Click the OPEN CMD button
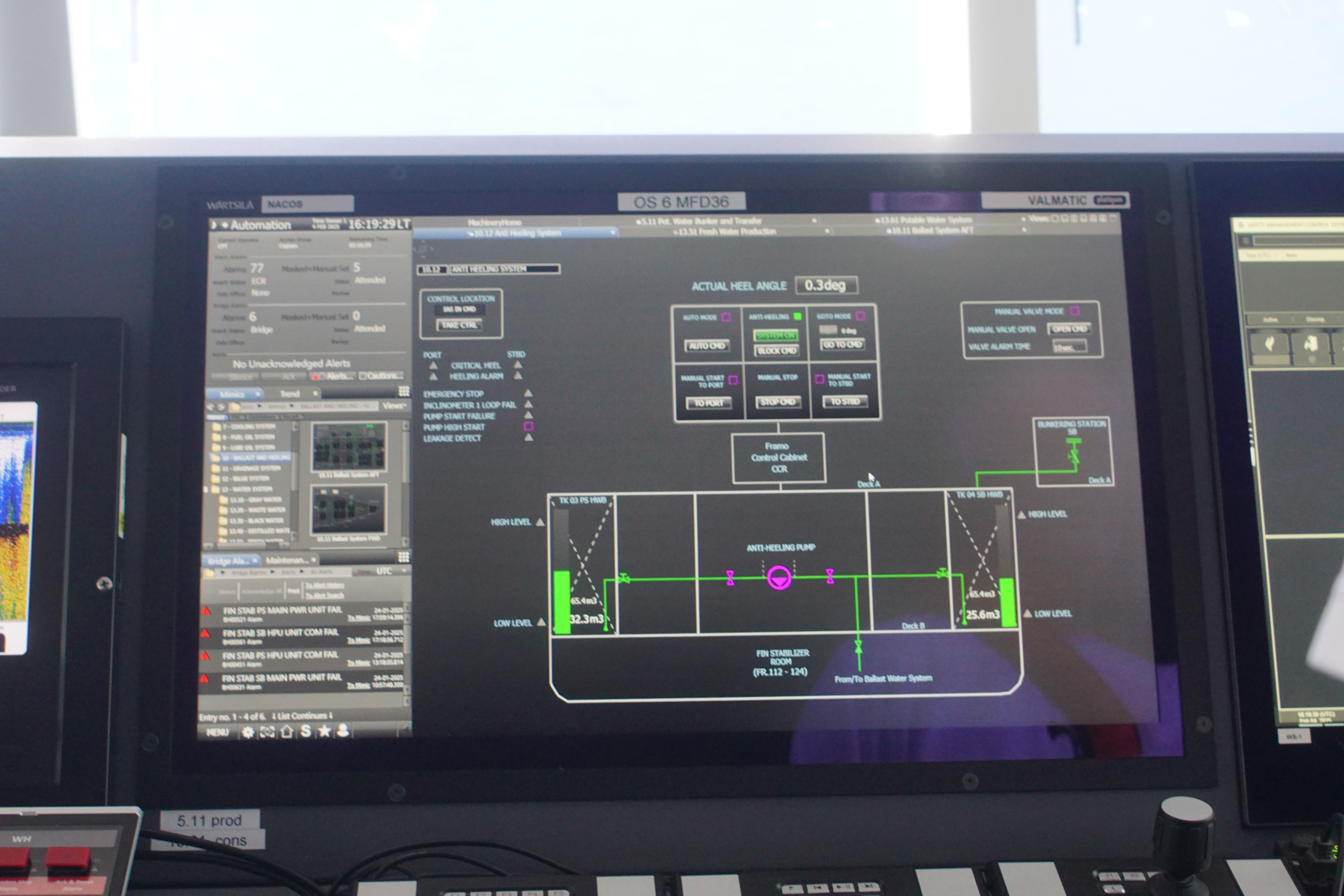The height and width of the screenshot is (896, 1344). 1069,329
